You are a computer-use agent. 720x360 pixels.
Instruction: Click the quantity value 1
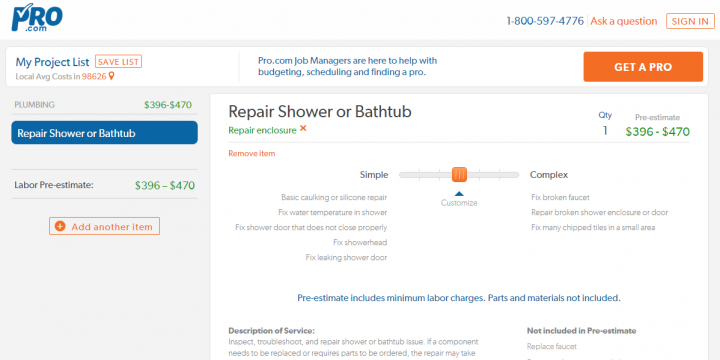click(605, 131)
